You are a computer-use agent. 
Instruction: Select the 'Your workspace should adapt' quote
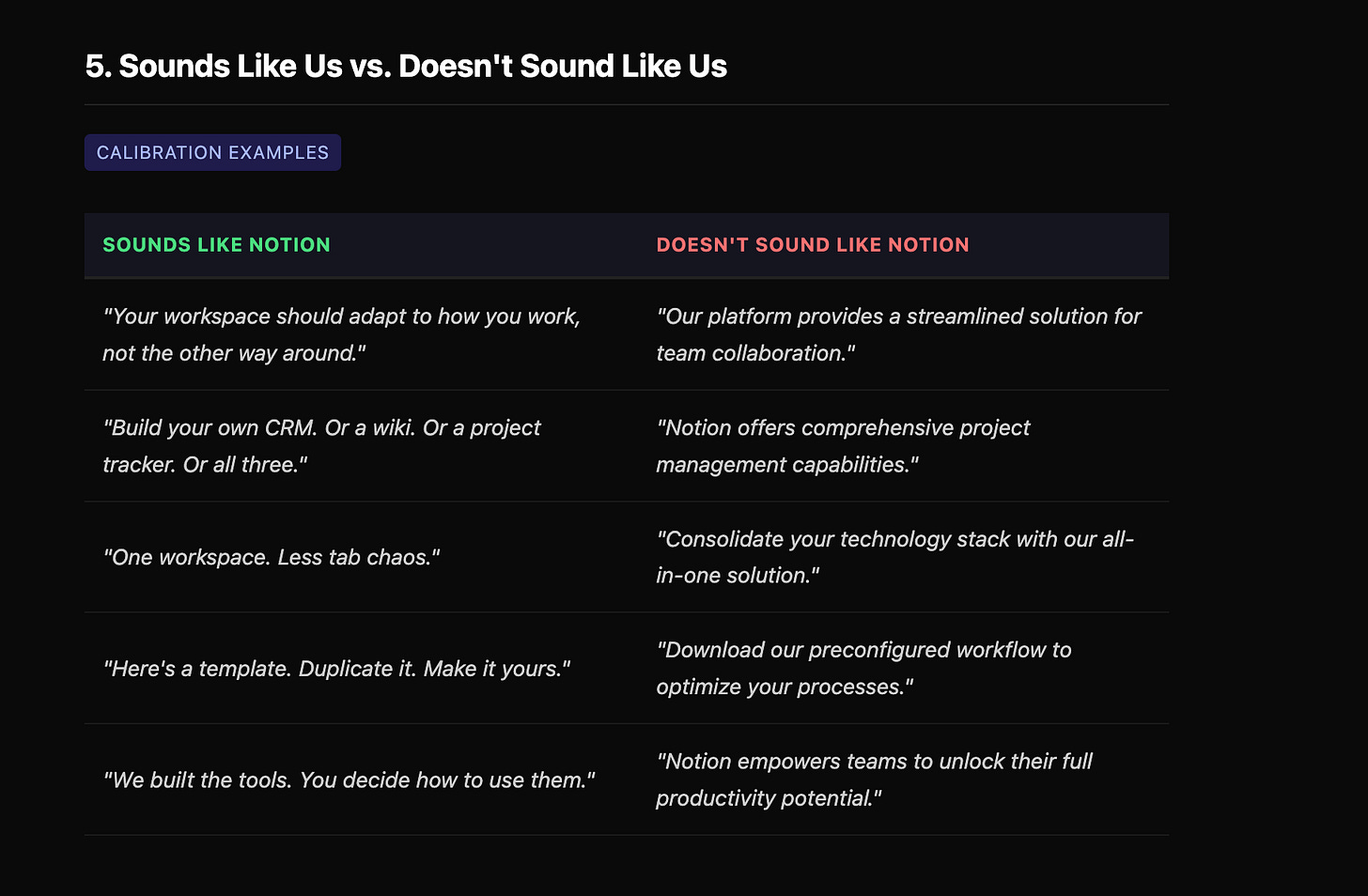(341, 317)
